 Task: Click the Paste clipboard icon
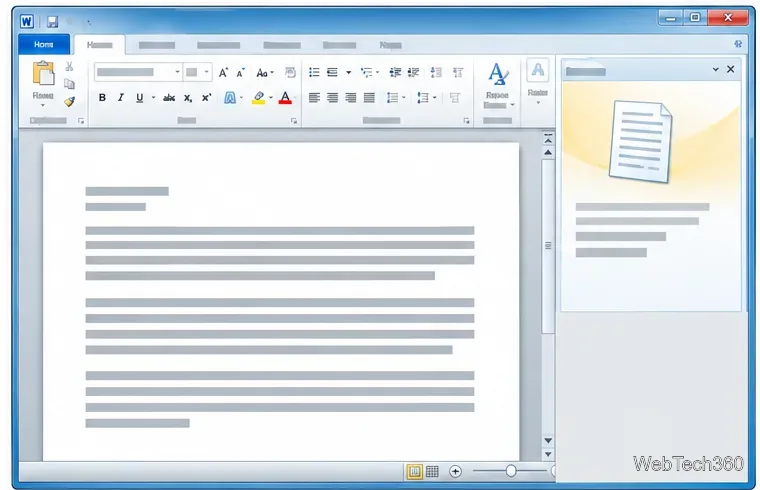(44, 73)
